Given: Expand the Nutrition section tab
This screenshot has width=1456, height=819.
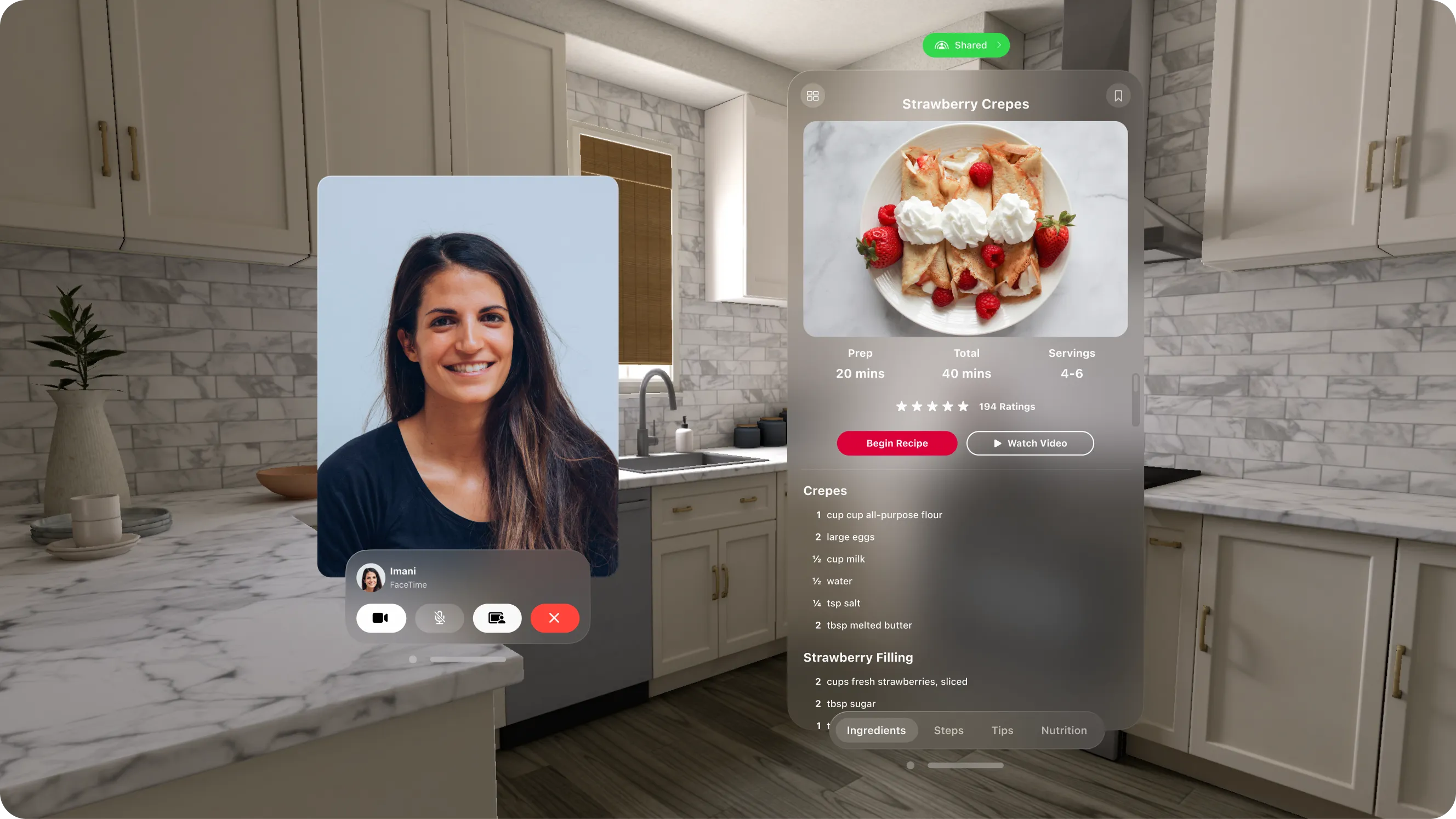Looking at the screenshot, I should 1064,730.
